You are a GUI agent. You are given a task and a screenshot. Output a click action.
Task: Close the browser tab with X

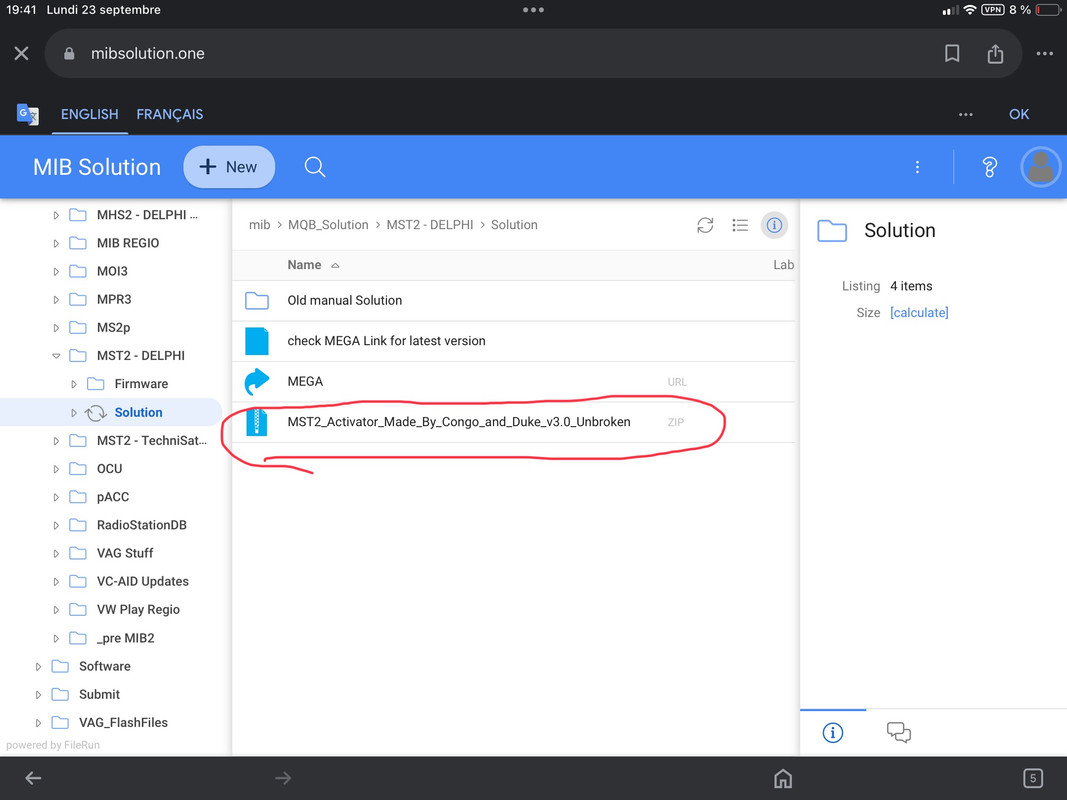point(21,53)
